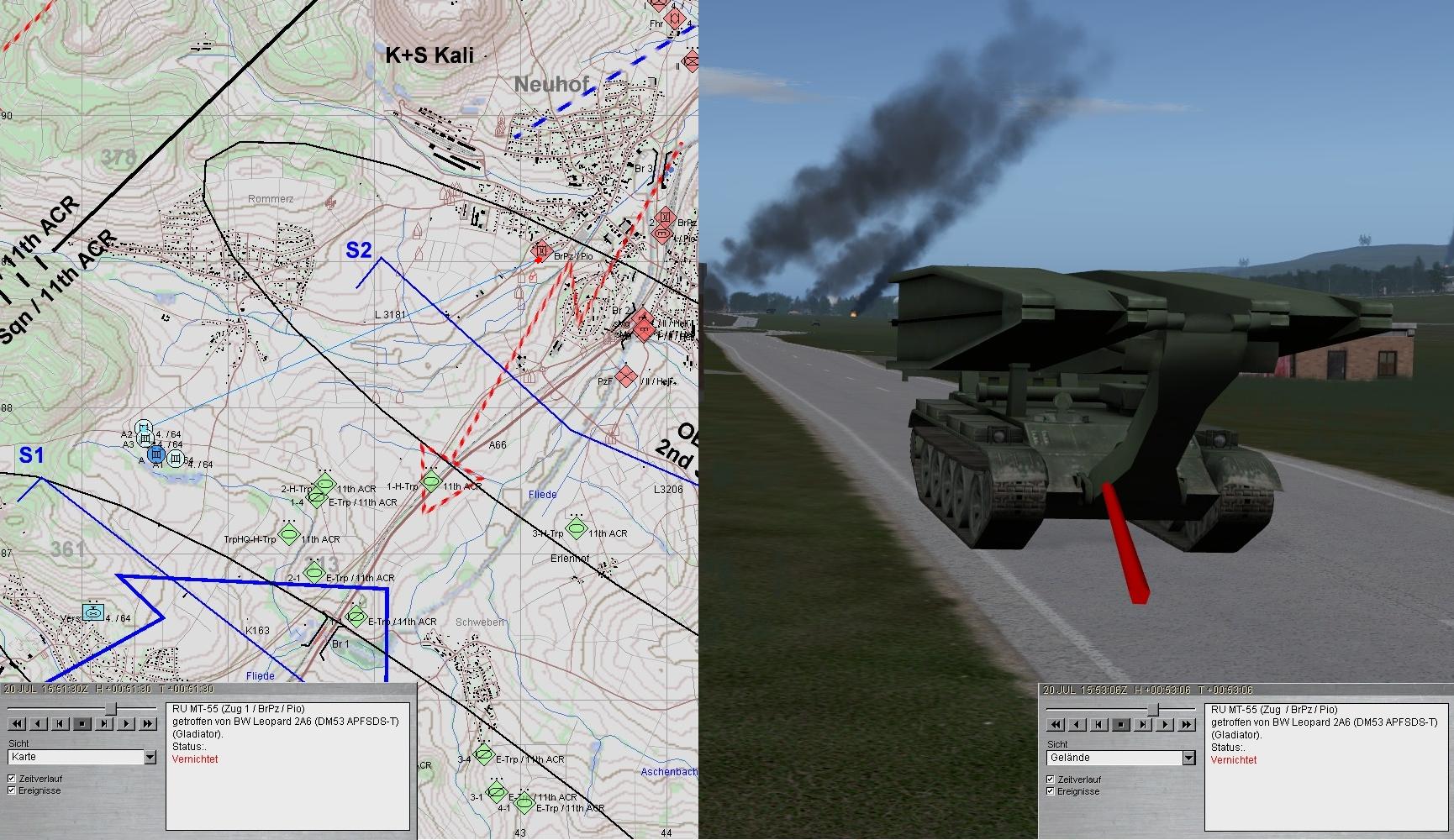Select the 1-H-Trp 11th ACR unit symbol

431,482
